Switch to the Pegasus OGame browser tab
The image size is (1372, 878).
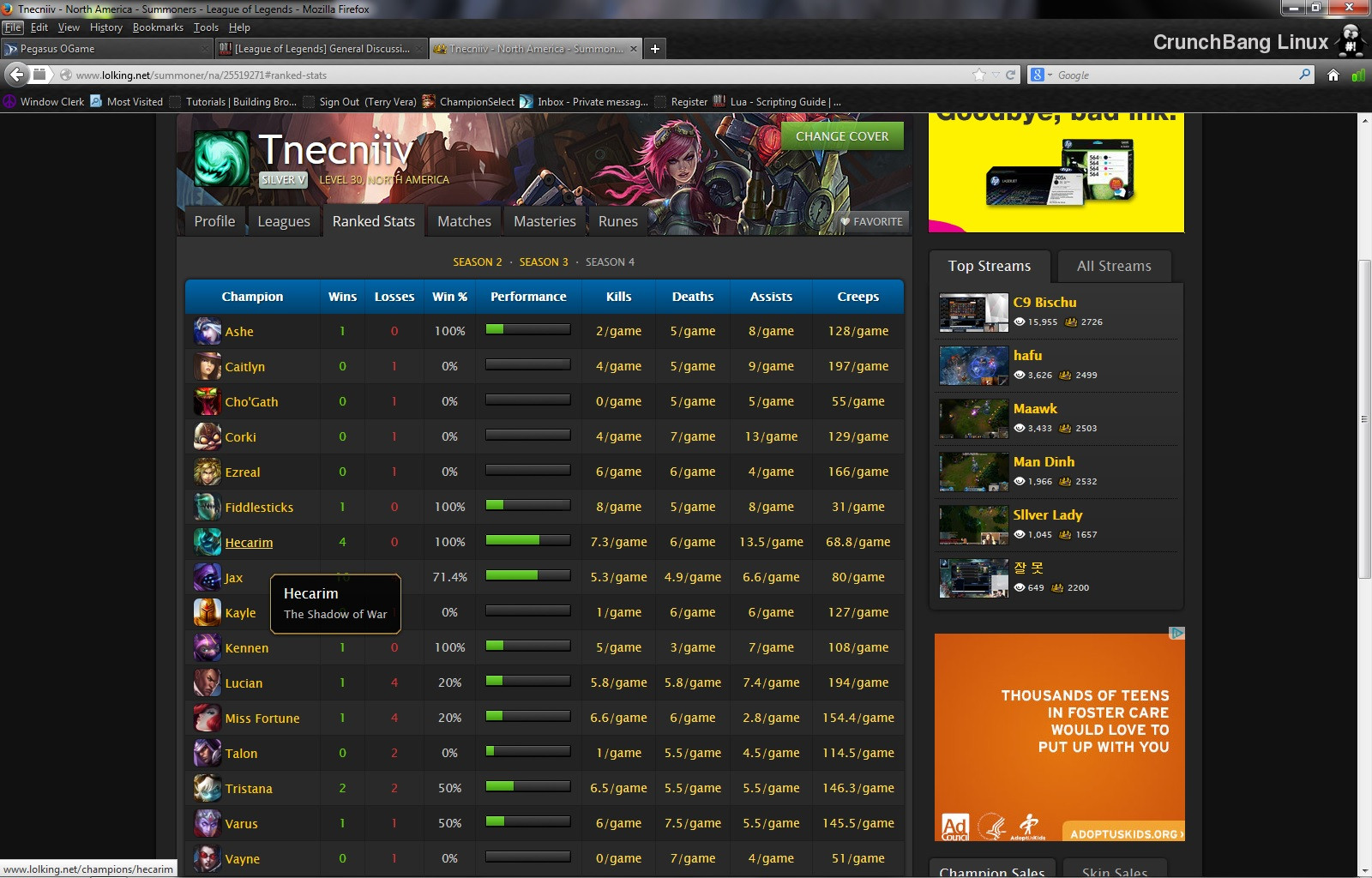107,49
